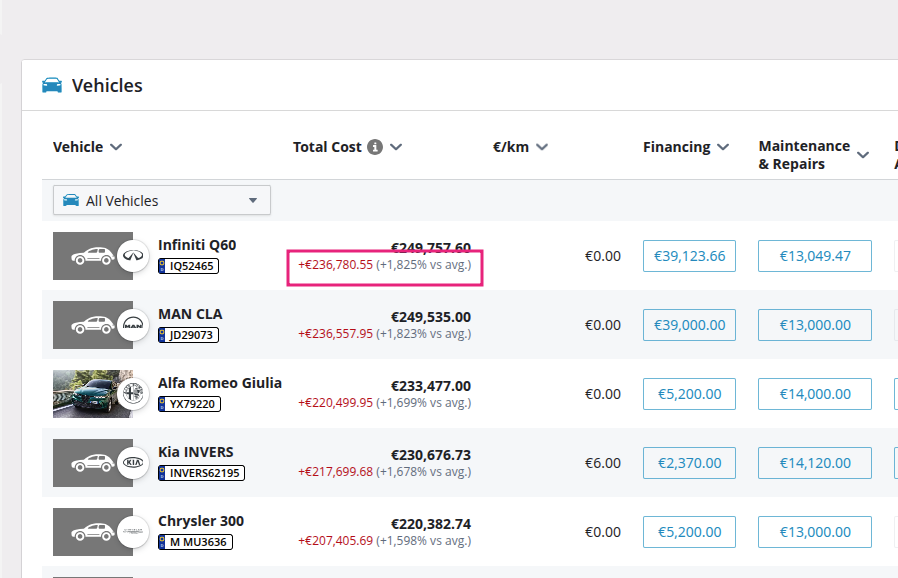Image resolution: width=898 pixels, height=578 pixels.
Task: Sort by €/km column chevron
Action: click(542, 147)
